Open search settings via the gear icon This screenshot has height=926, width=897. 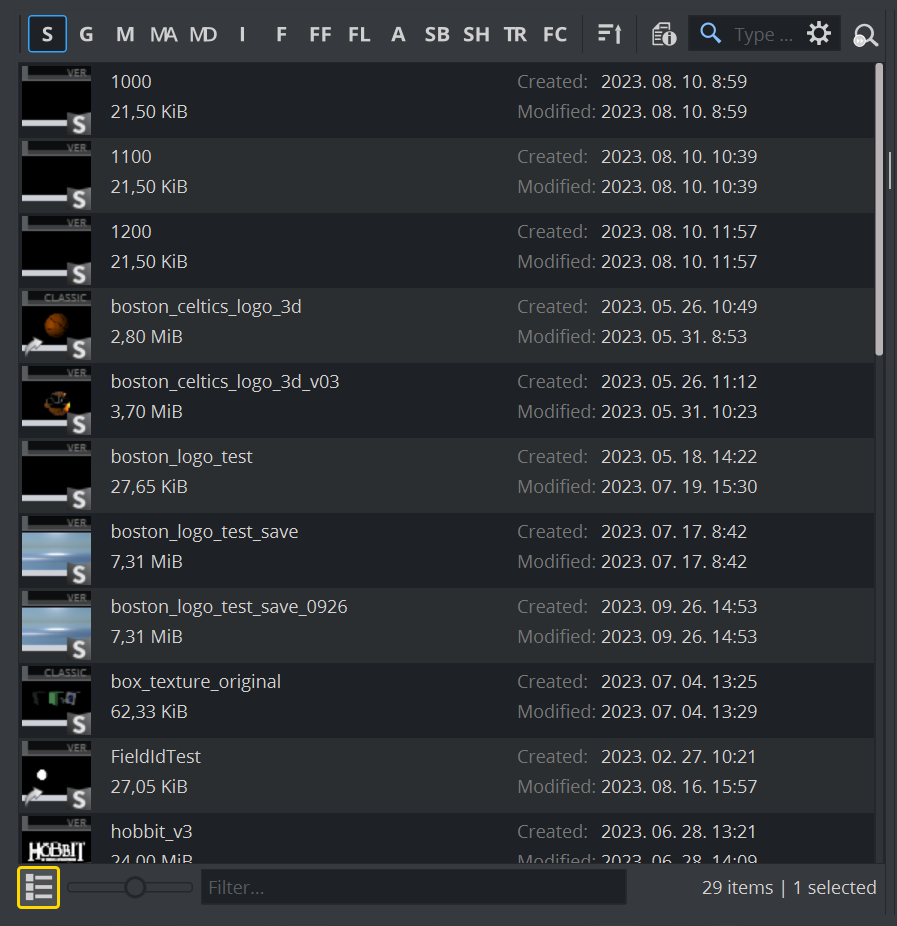[819, 35]
